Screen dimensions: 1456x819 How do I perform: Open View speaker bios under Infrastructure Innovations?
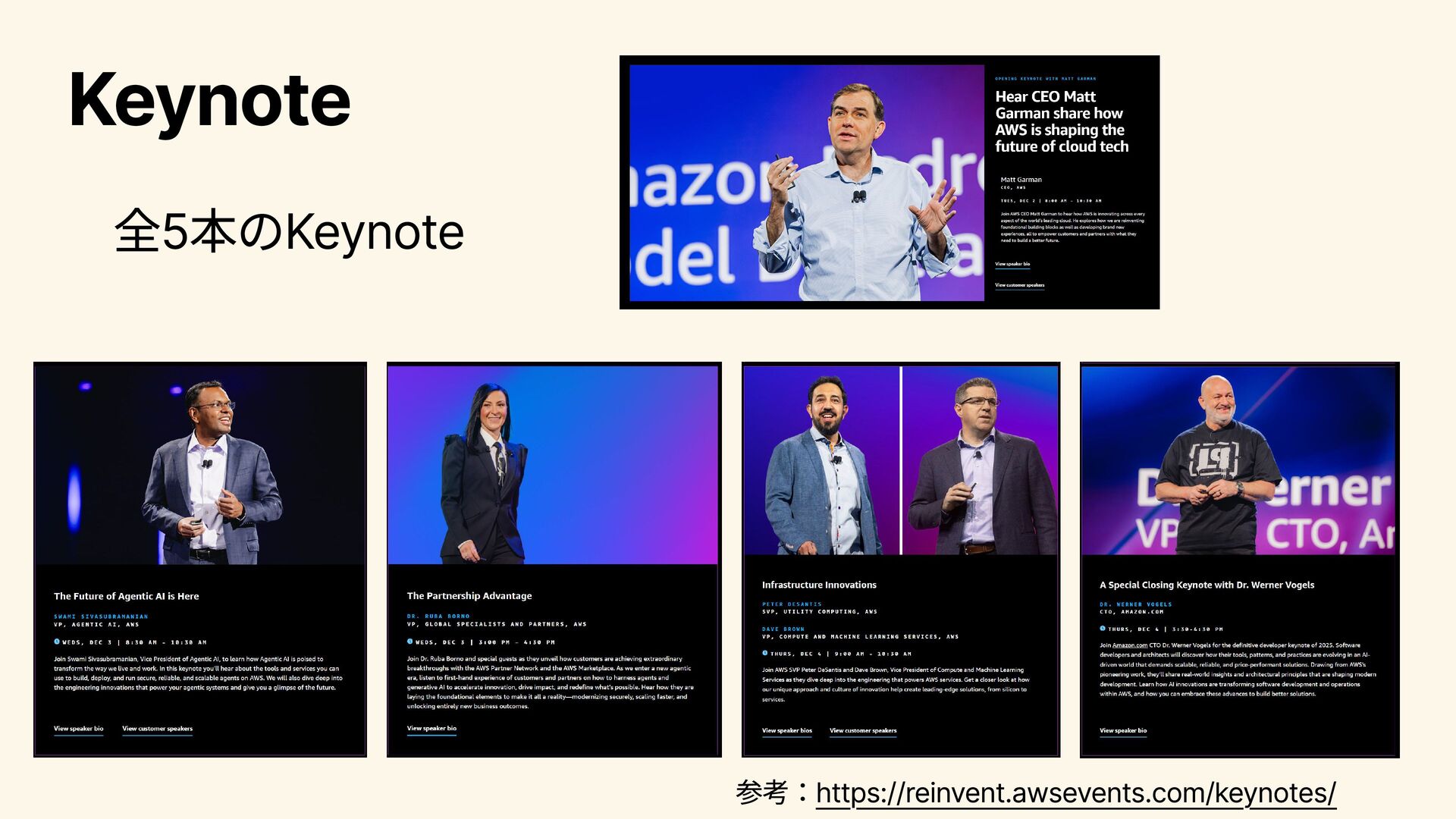786,731
